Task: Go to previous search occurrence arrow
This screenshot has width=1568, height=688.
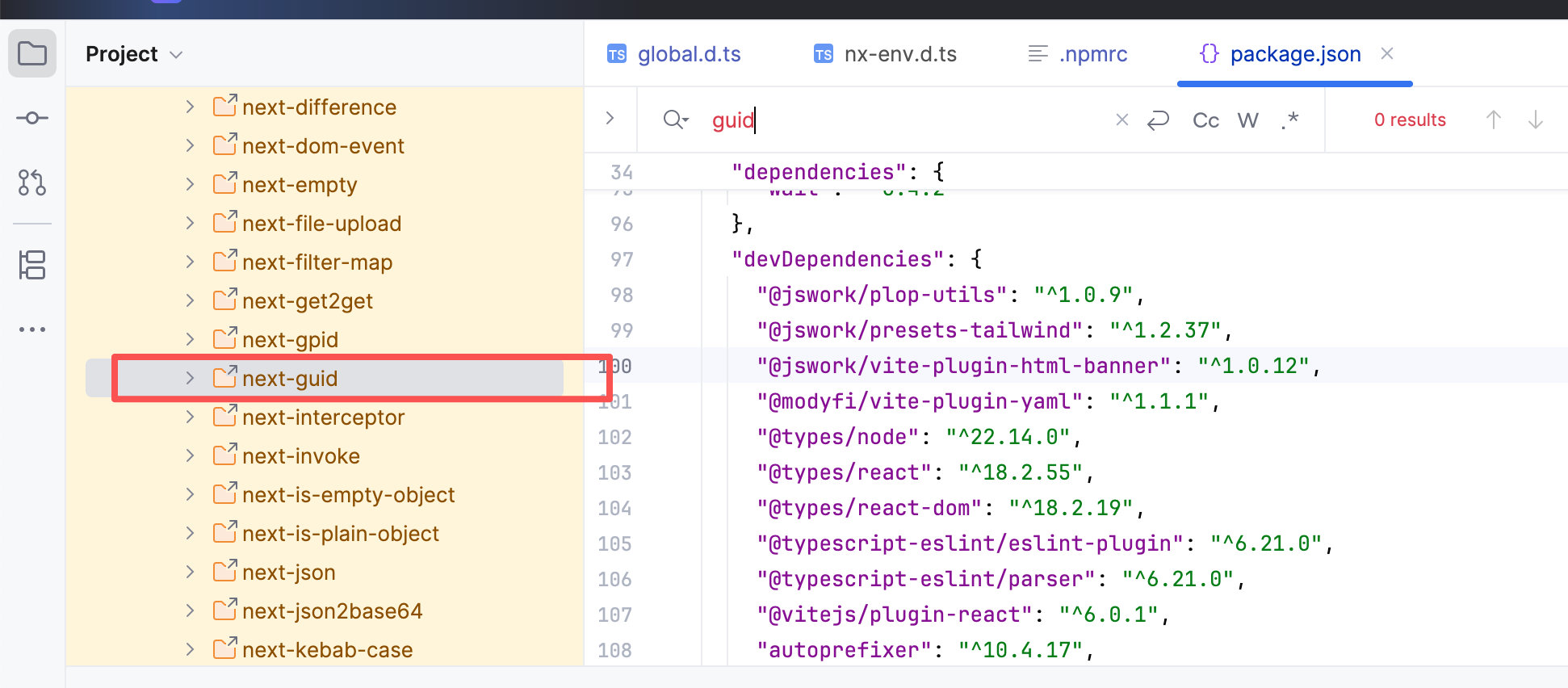Action: pyautogui.click(x=1493, y=120)
